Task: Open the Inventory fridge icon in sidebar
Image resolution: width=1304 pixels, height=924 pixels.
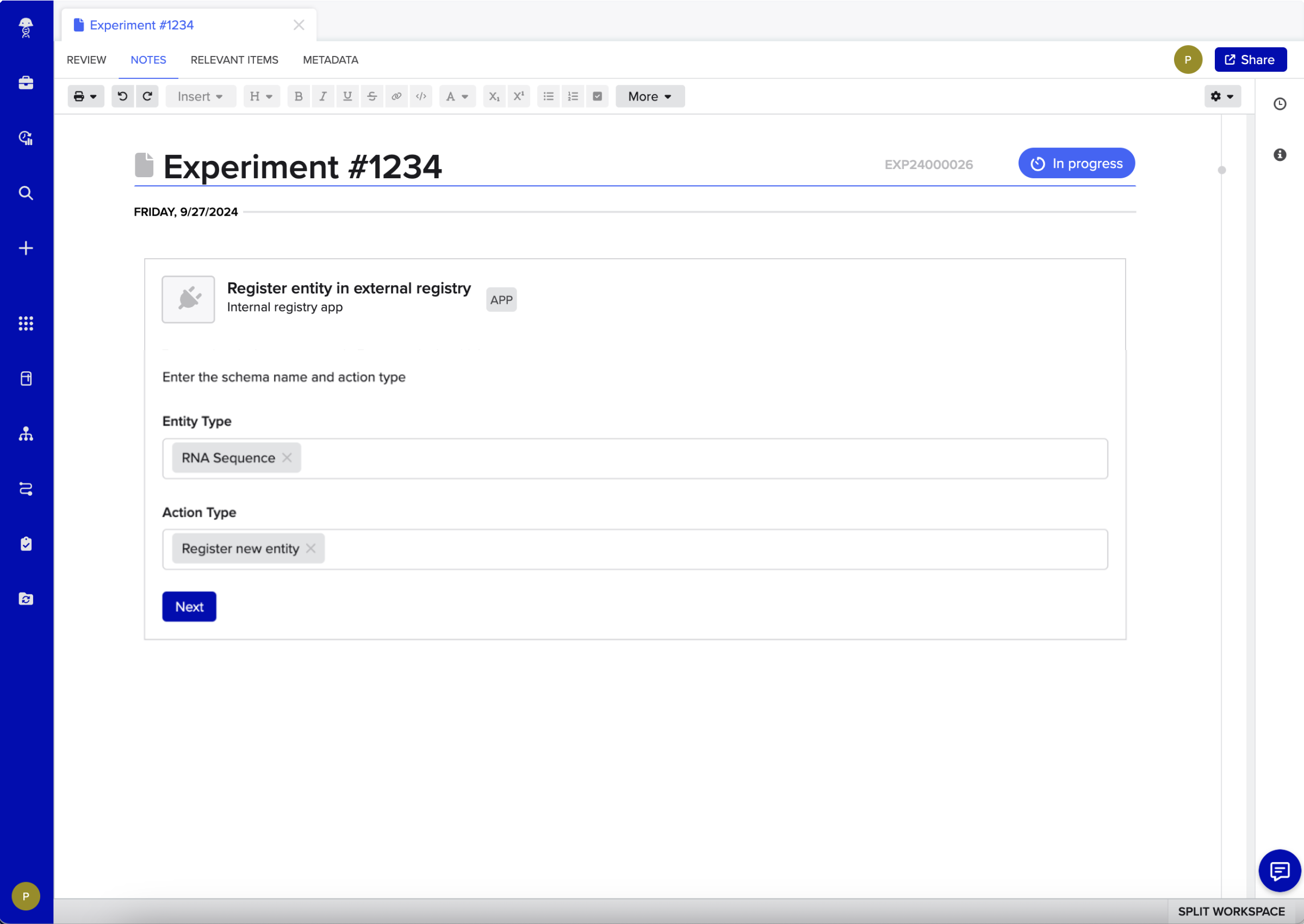Action: click(x=26, y=379)
